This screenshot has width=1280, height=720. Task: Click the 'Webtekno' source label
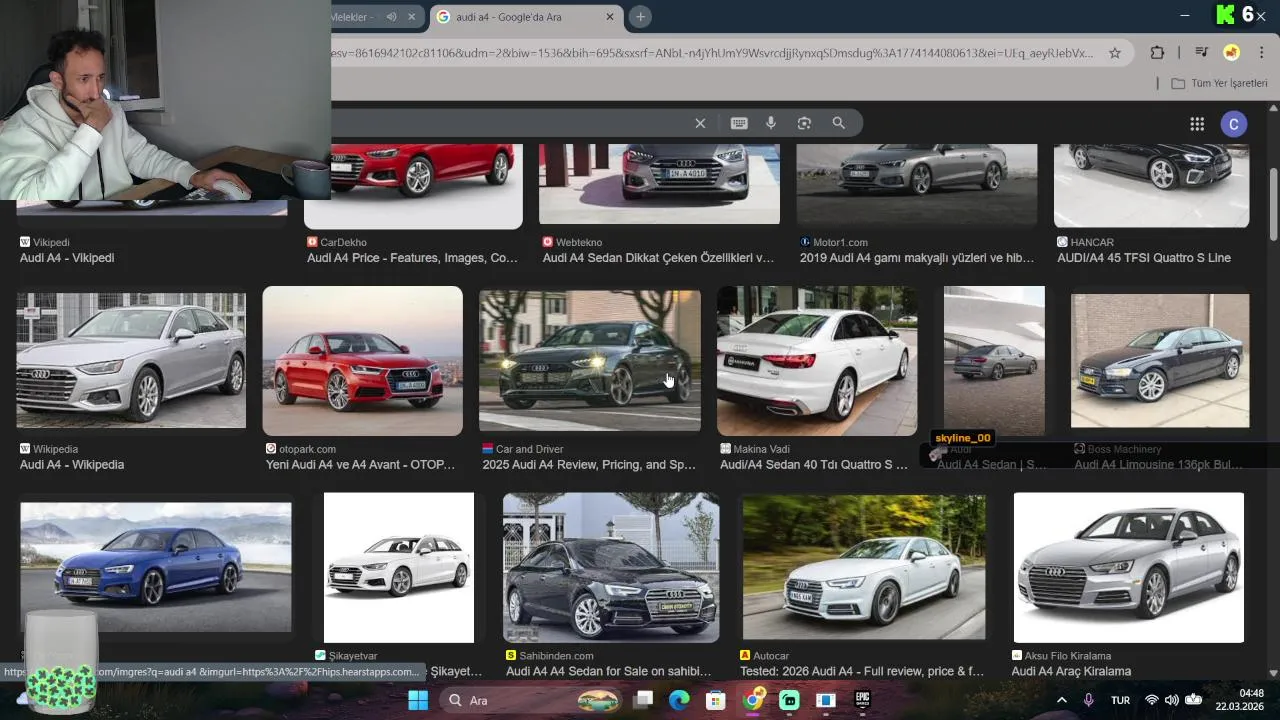coord(580,242)
